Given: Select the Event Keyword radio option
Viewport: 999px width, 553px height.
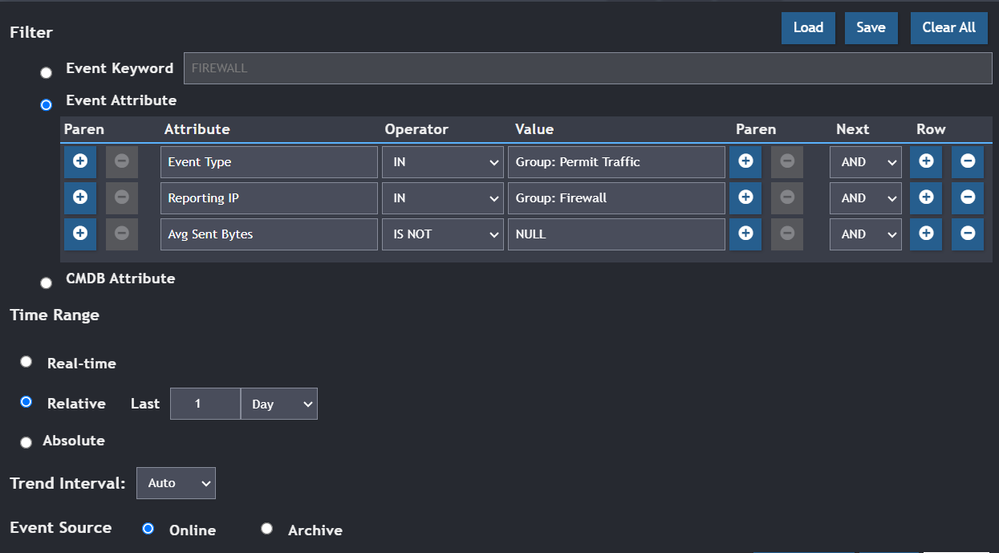Looking at the screenshot, I should click(46, 73).
